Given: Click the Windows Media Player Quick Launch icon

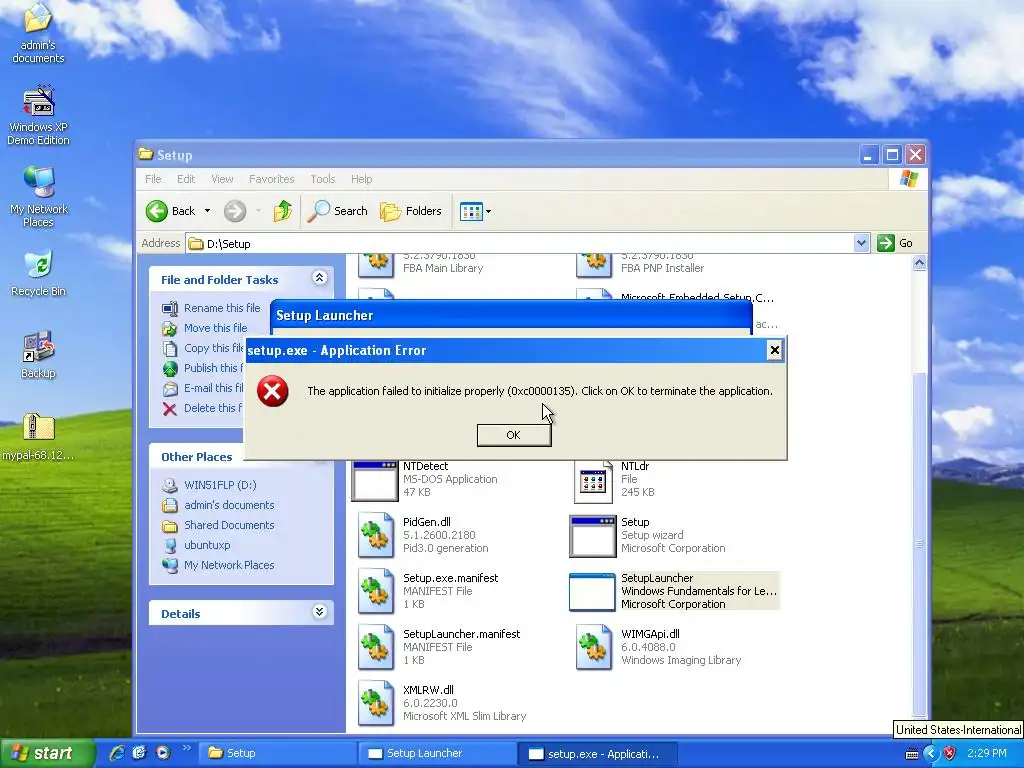Looking at the screenshot, I should coord(163,753).
